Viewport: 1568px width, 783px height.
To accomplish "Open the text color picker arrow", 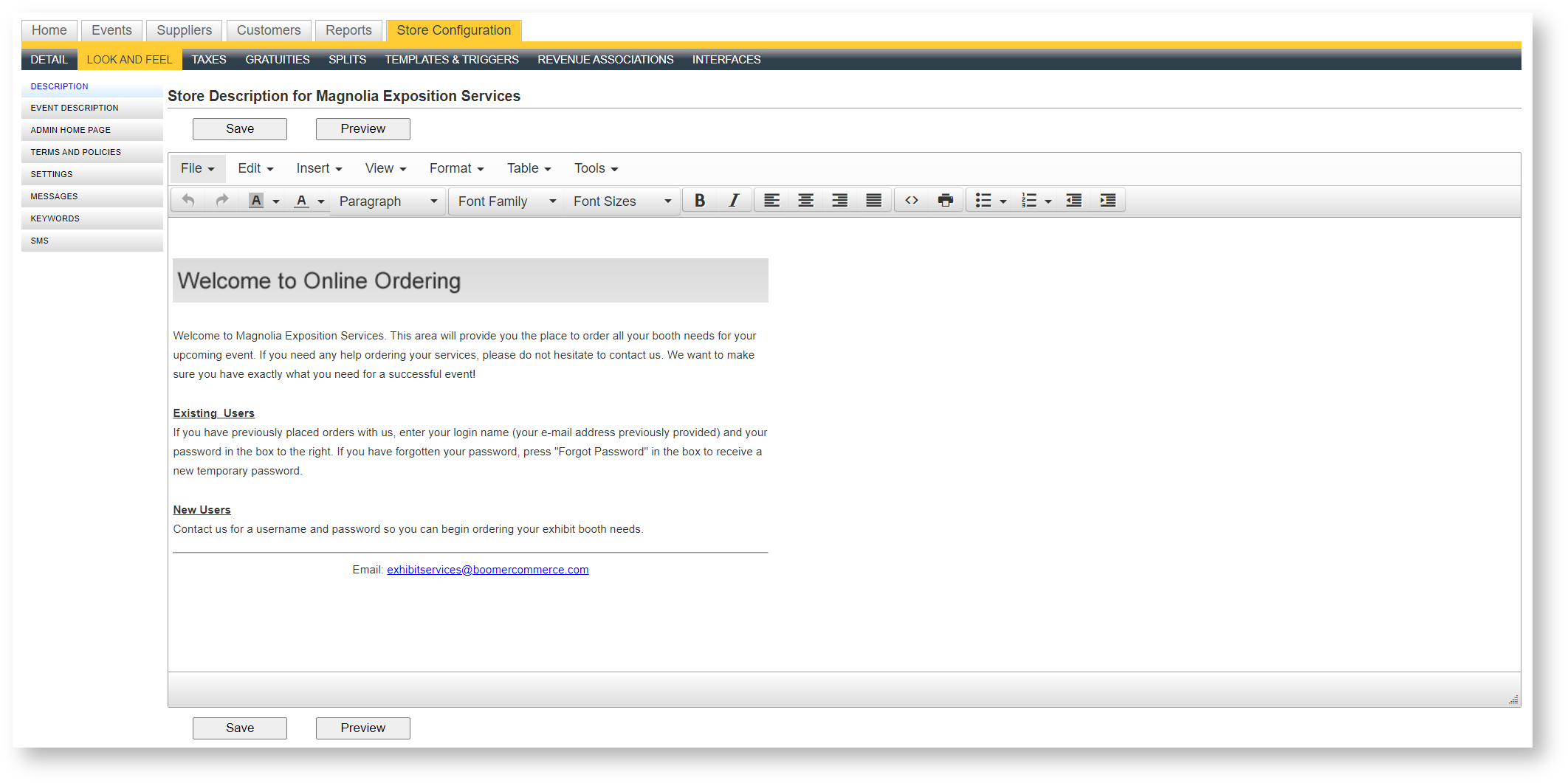I will pos(321,201).
